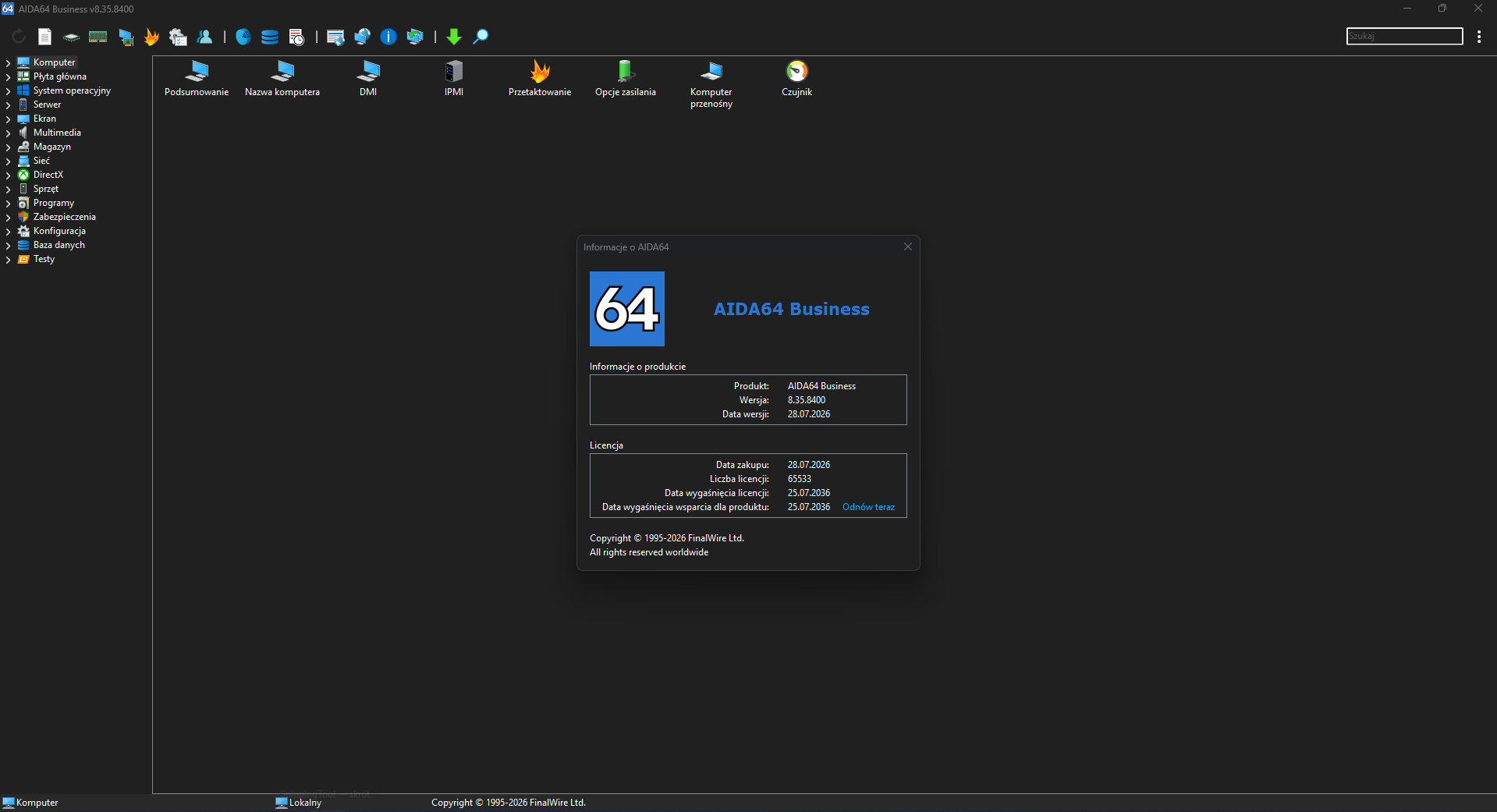Select Programy in the sidebar tree
Image resolution: width=1497 pixels, height=812 pixels.
tap(54, 203)
